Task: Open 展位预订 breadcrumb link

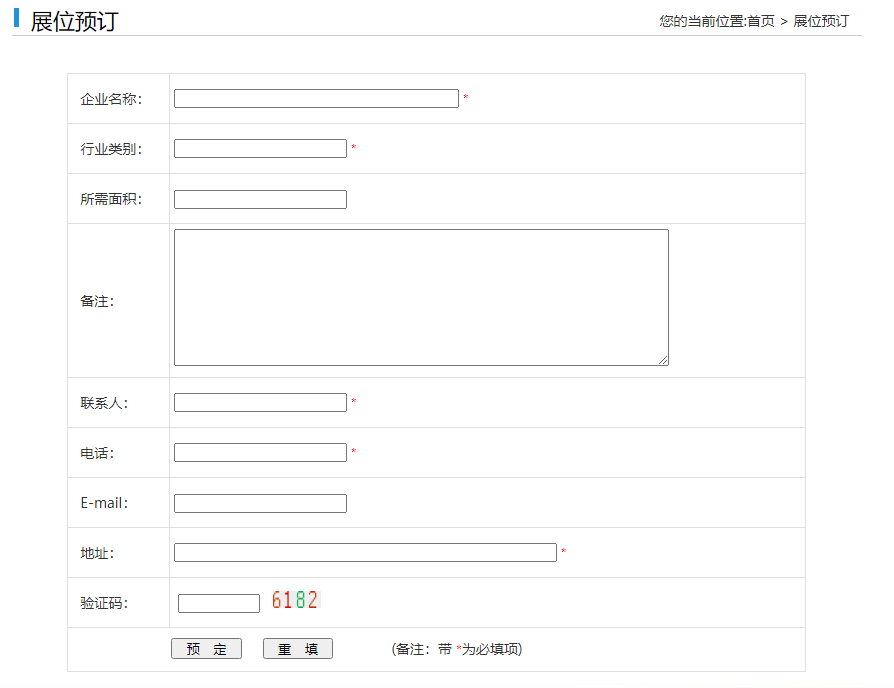Action: (821, 22)
